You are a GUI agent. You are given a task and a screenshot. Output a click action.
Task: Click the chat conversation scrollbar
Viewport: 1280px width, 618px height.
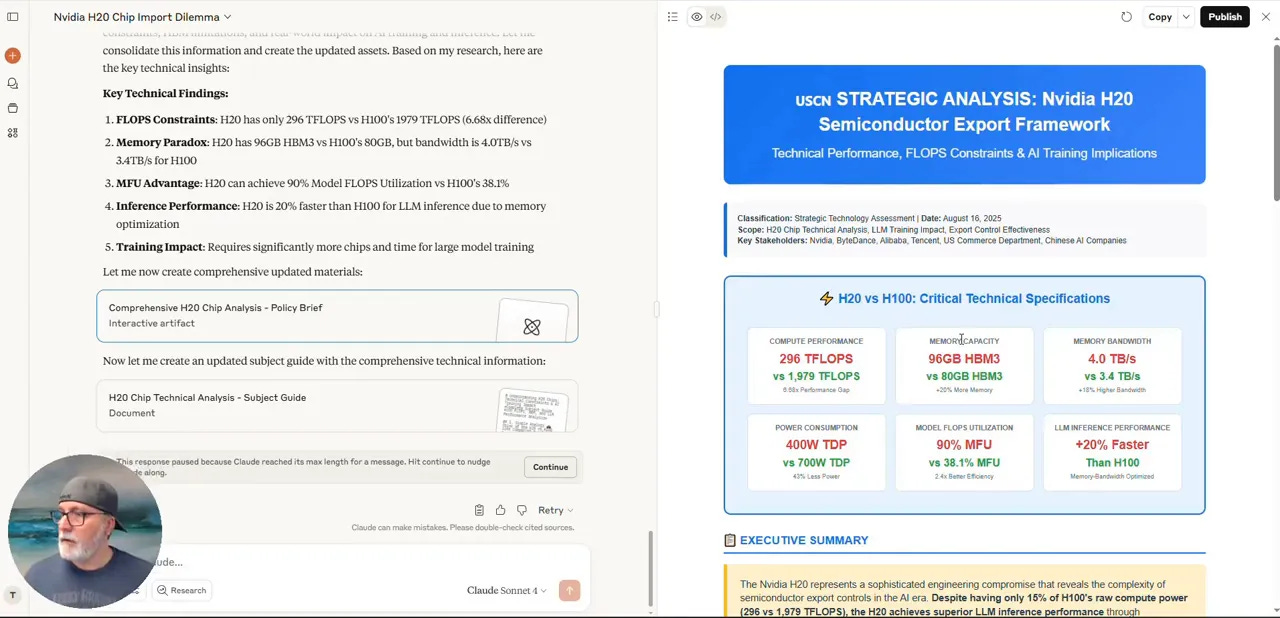(650, 569)
